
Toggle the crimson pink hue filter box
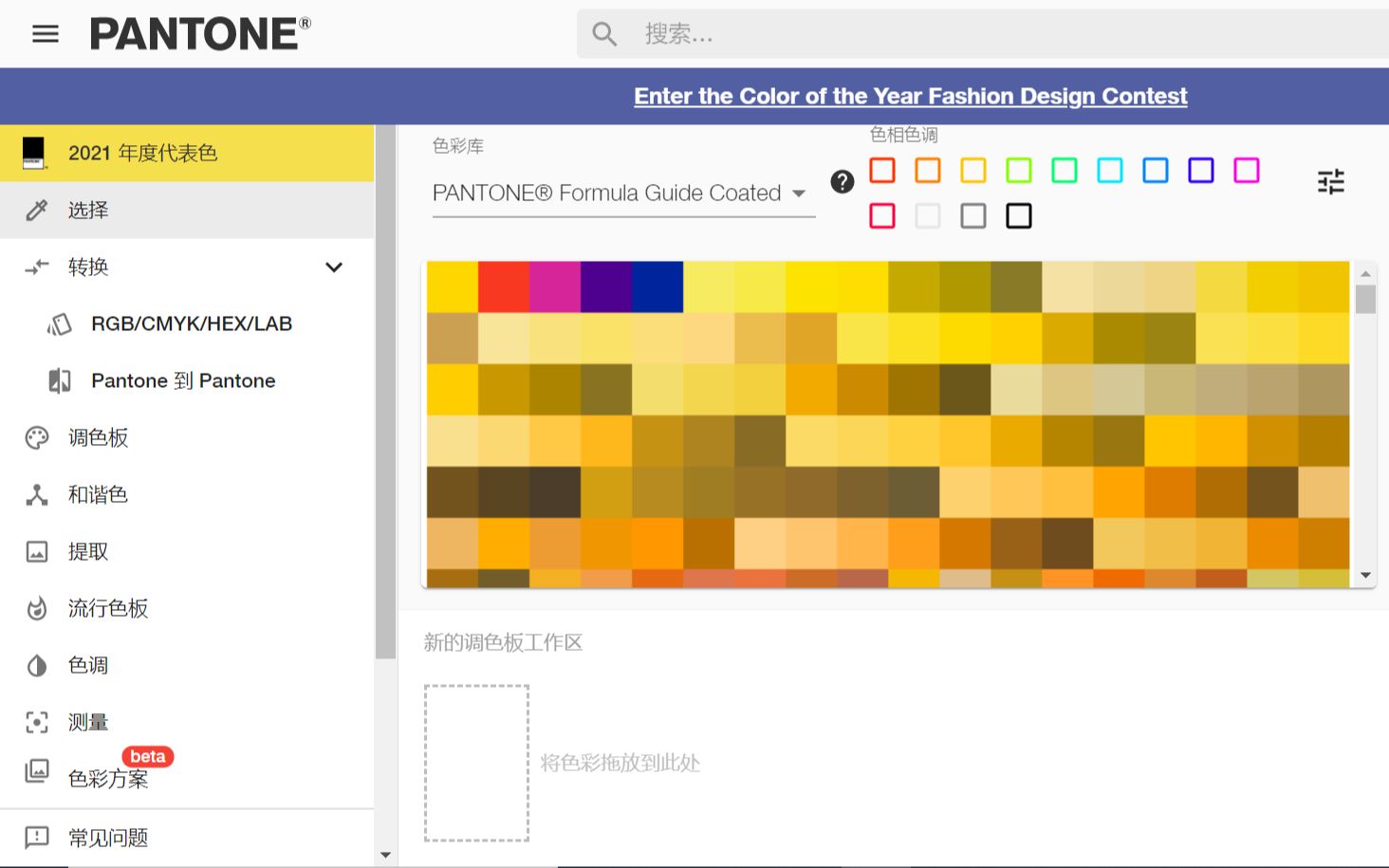pos(882,215)
